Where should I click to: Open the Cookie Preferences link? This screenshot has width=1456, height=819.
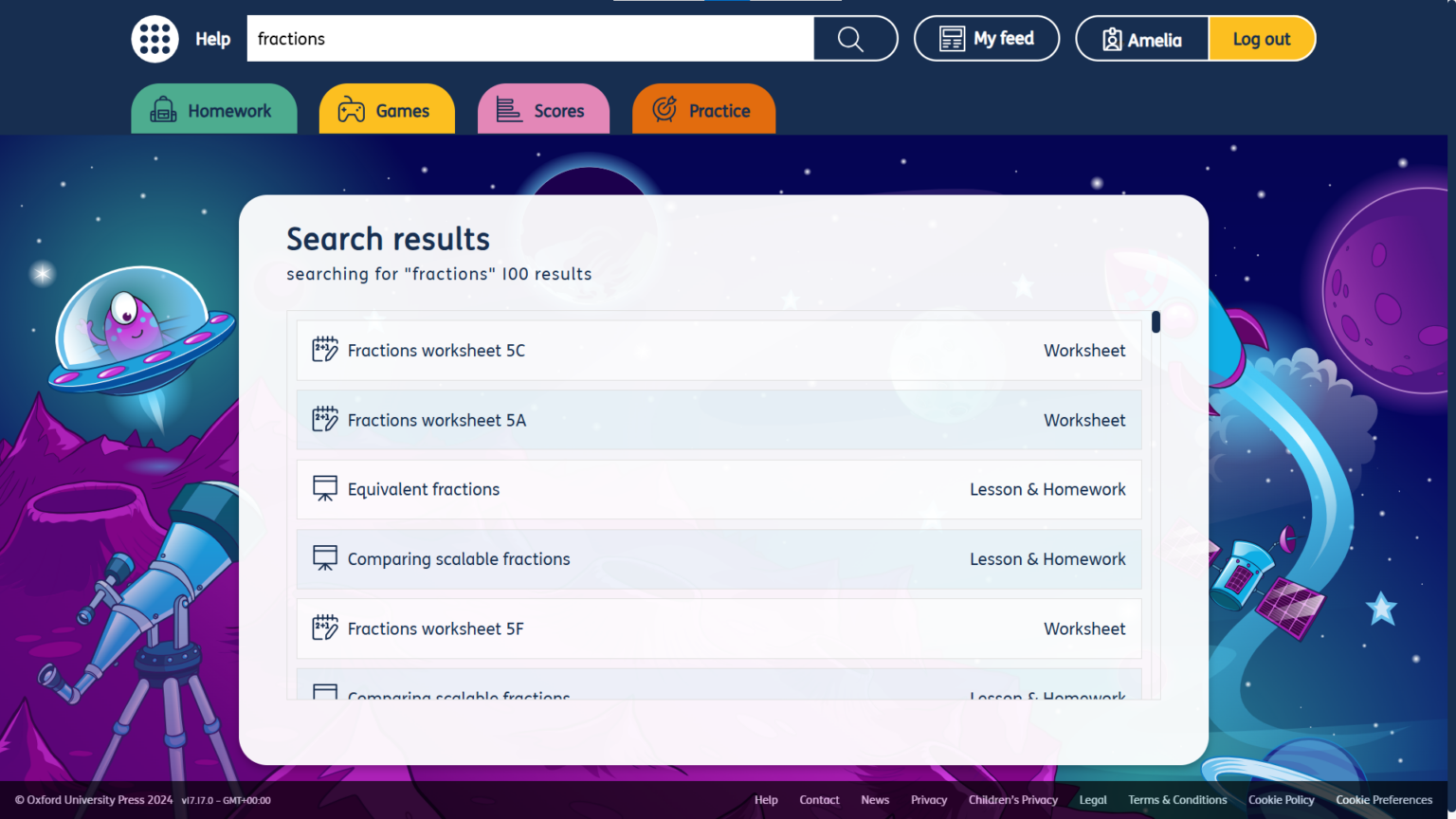click(x=1384, y=799)
